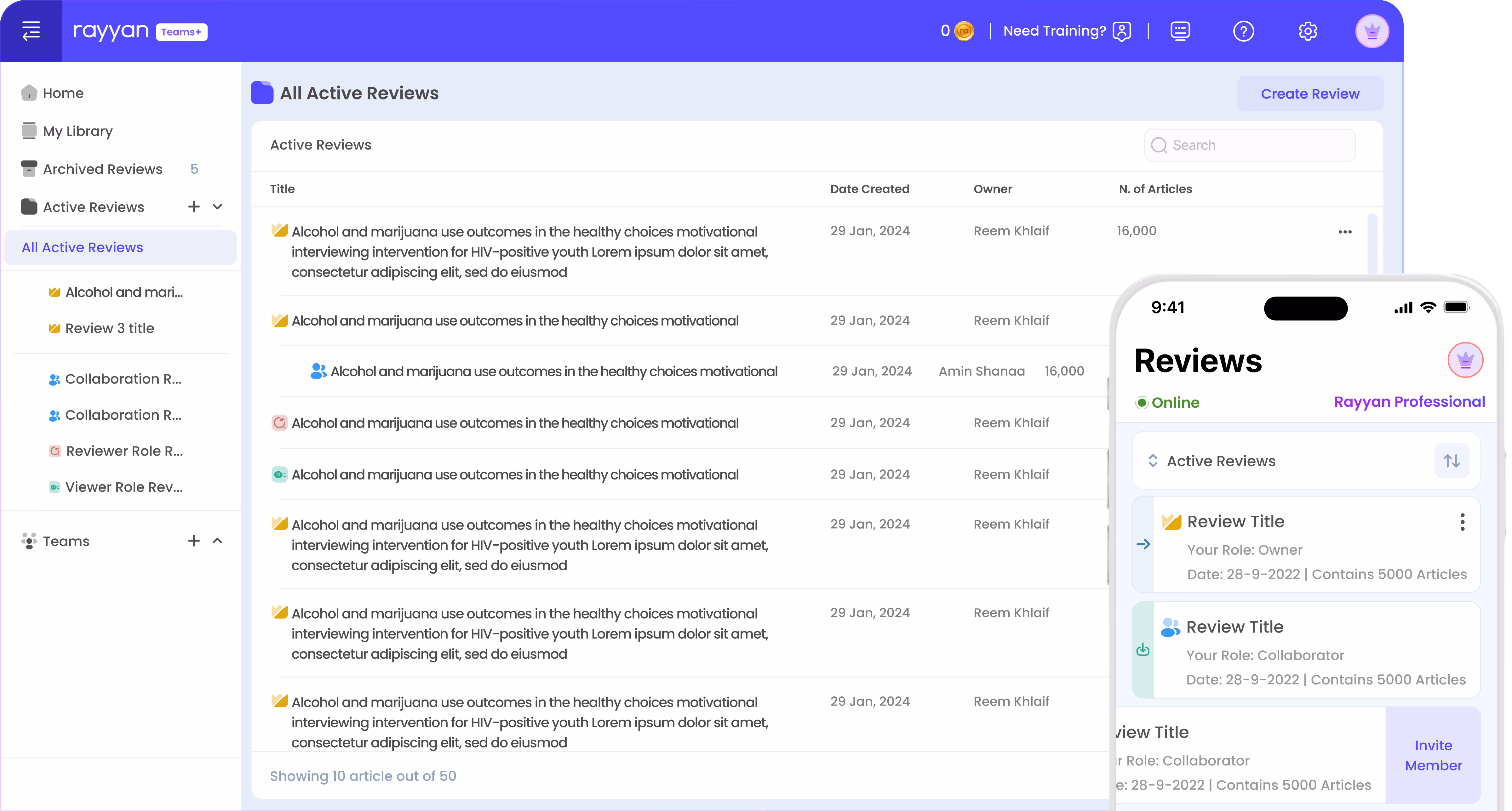Click the plus icon next to Active Reviews
This screenshot has width=1512, height=811.
194,207
